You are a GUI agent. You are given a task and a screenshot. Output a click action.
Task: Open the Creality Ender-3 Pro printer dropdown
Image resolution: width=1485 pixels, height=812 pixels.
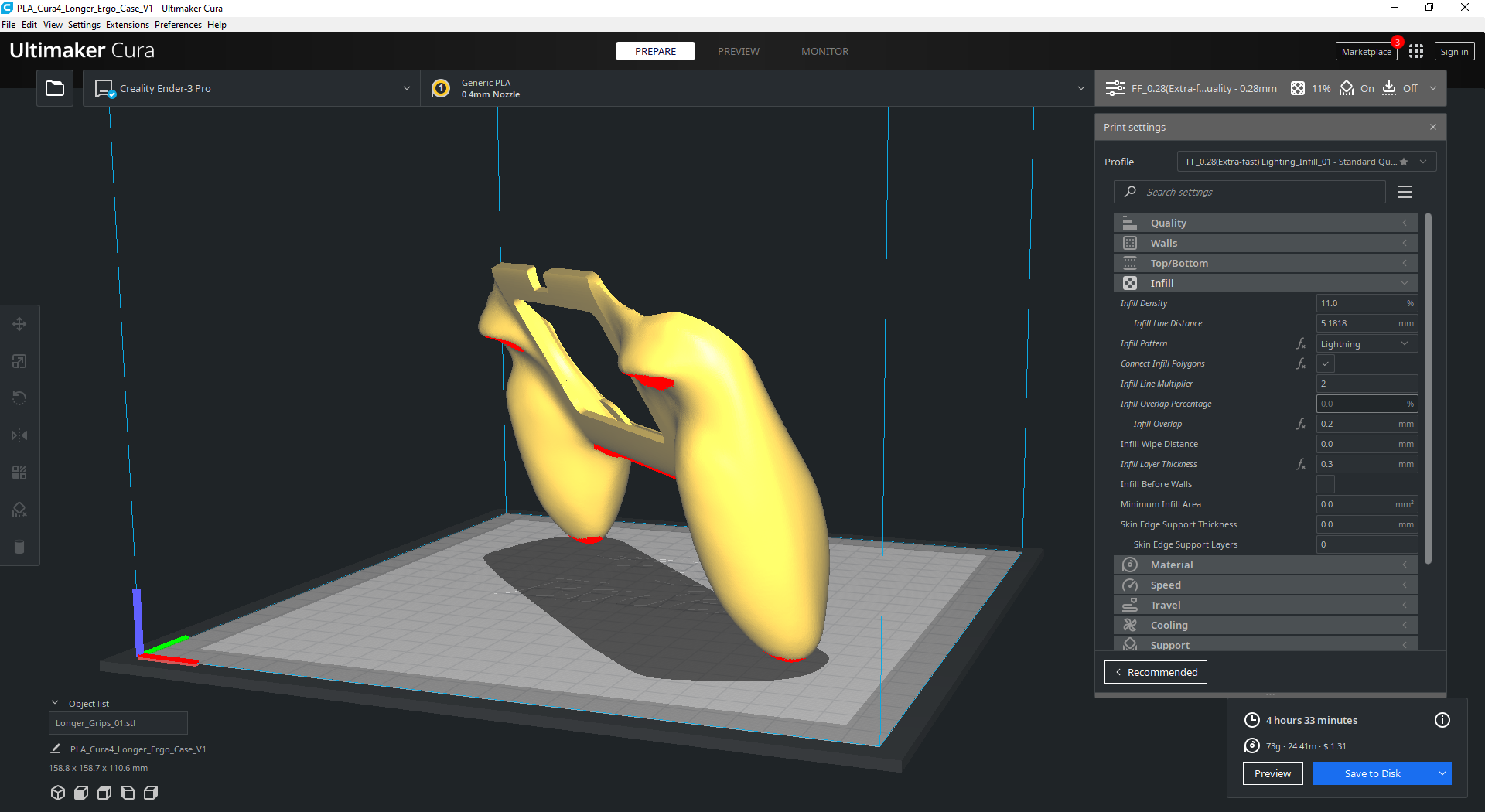251,88
